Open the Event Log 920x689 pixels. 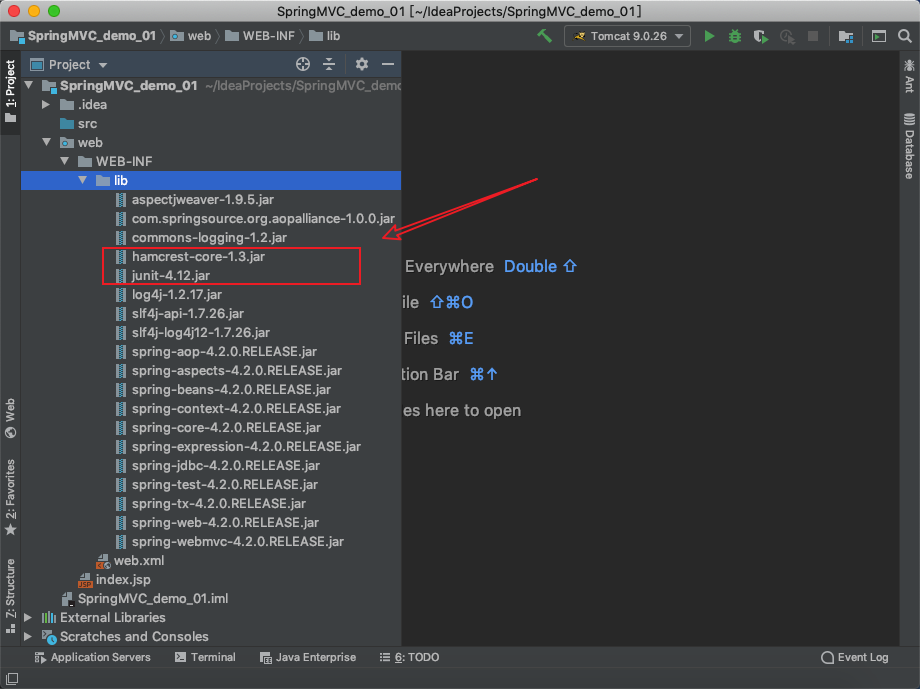click(855, 657)
